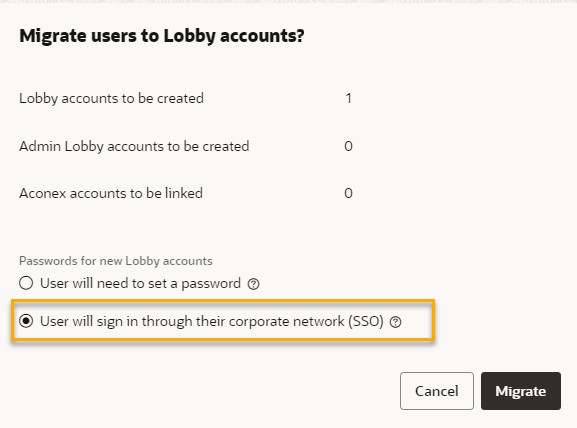
Task: Open help icon beside set a password option
Action: pos(253,284)
